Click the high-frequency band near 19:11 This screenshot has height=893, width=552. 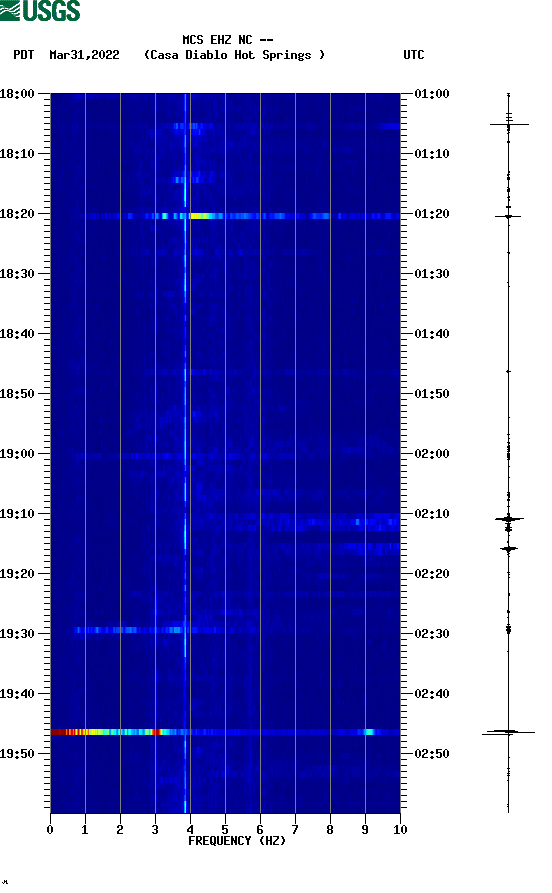tap(330, 521)
